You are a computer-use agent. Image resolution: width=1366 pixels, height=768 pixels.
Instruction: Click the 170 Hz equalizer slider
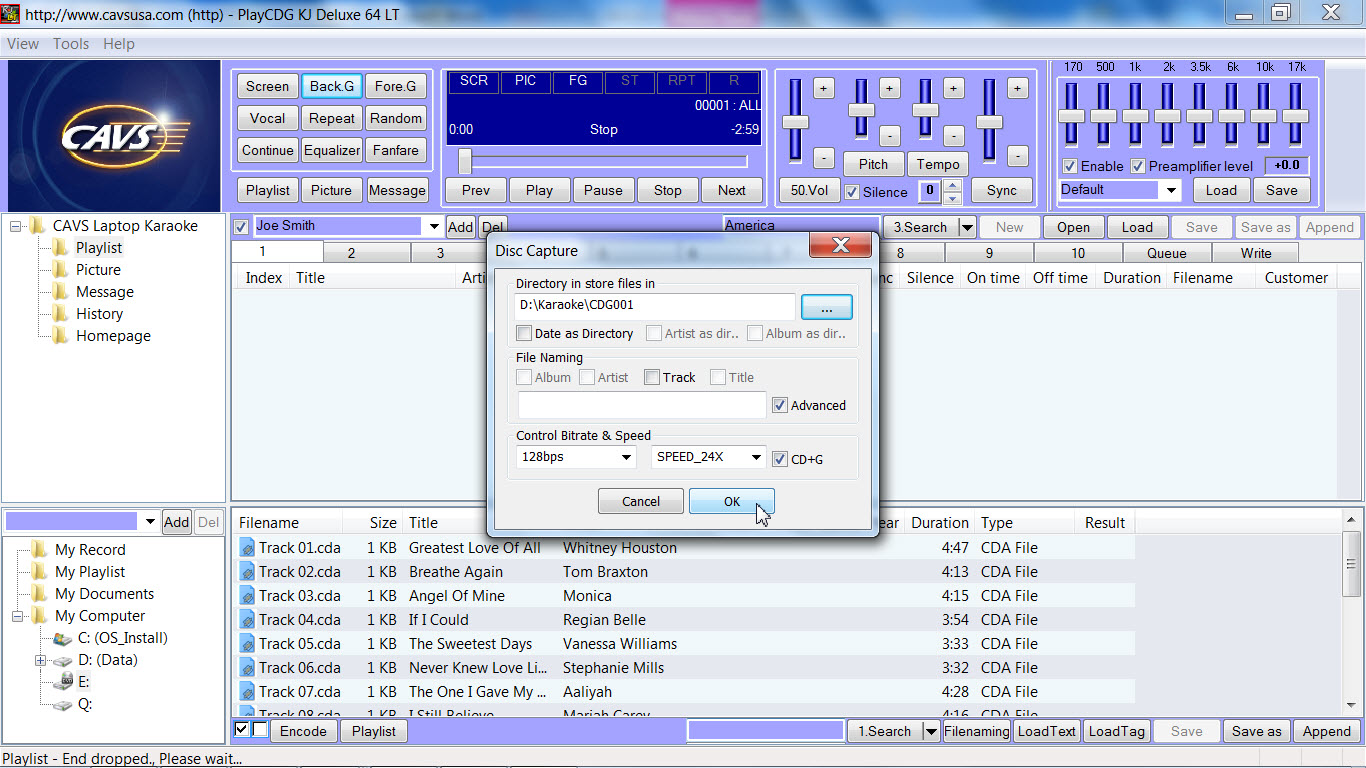click(1072, 116)
